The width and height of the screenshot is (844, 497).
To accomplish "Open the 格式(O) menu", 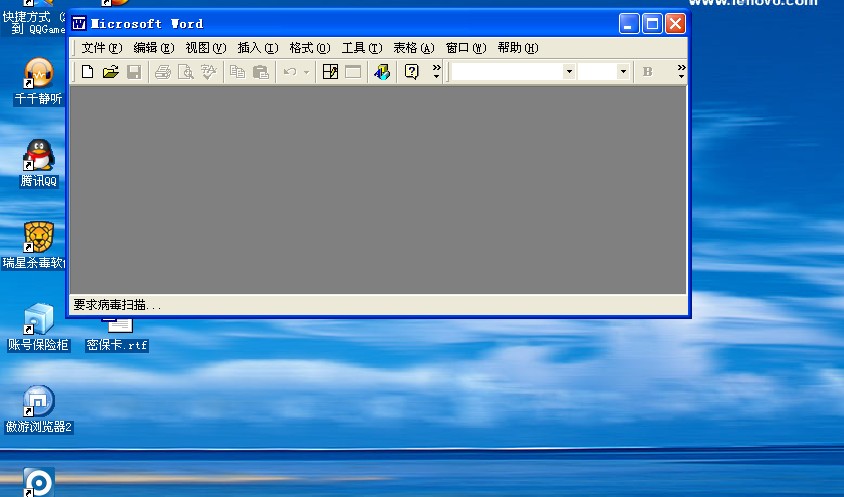I will (310, 48).
